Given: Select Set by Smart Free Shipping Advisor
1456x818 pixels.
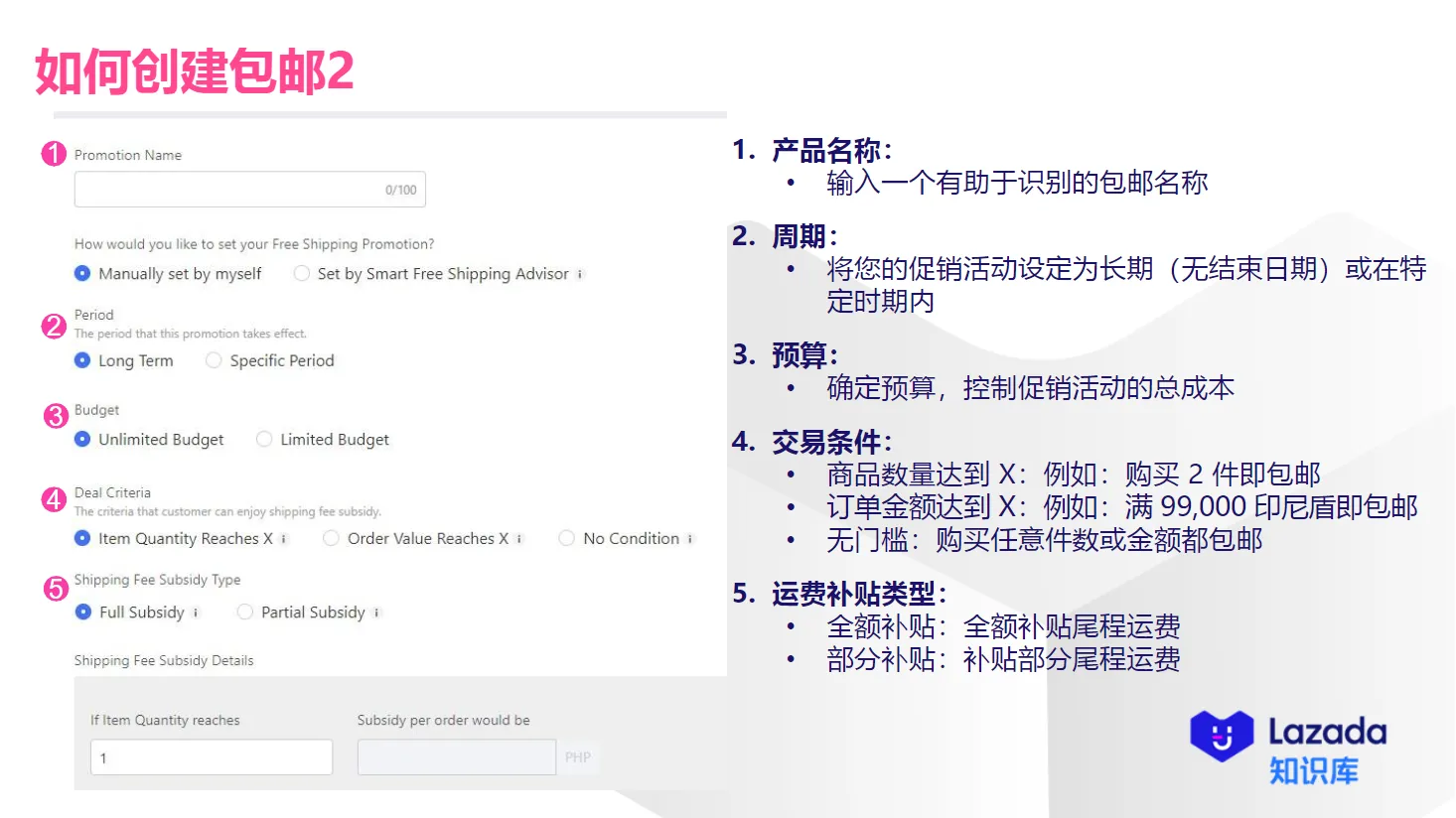Looking at the screenshot, I should [301, 273].
